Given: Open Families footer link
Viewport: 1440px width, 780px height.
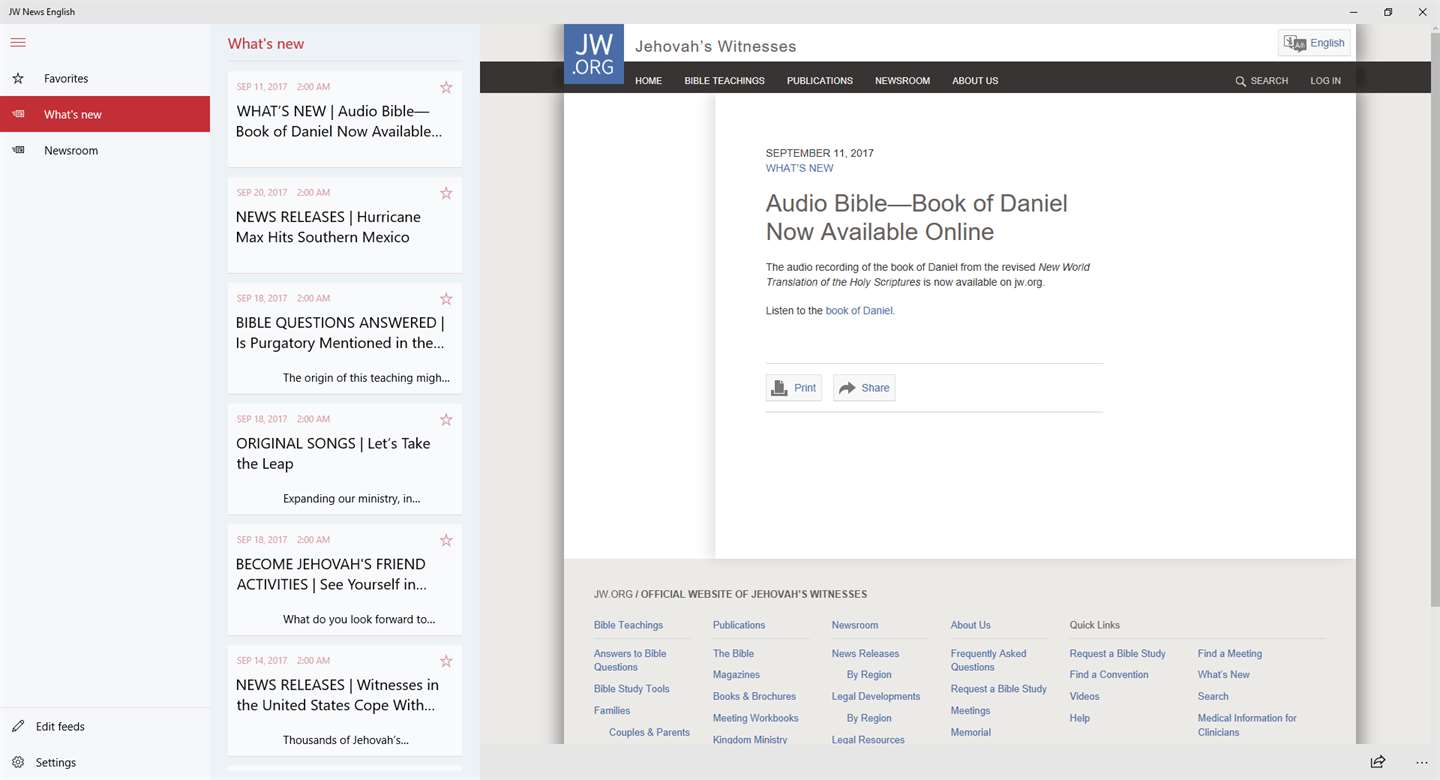Looking at the screenshot, I should click(612, 711).
